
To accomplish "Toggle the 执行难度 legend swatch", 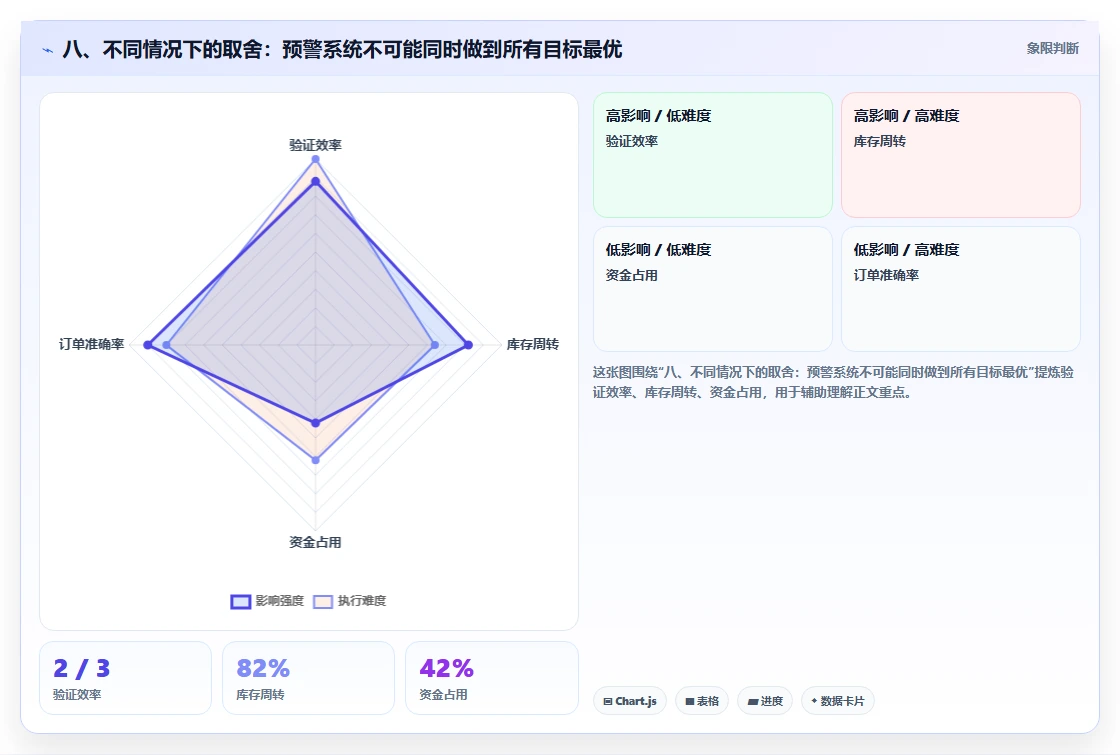I will 323,601.
